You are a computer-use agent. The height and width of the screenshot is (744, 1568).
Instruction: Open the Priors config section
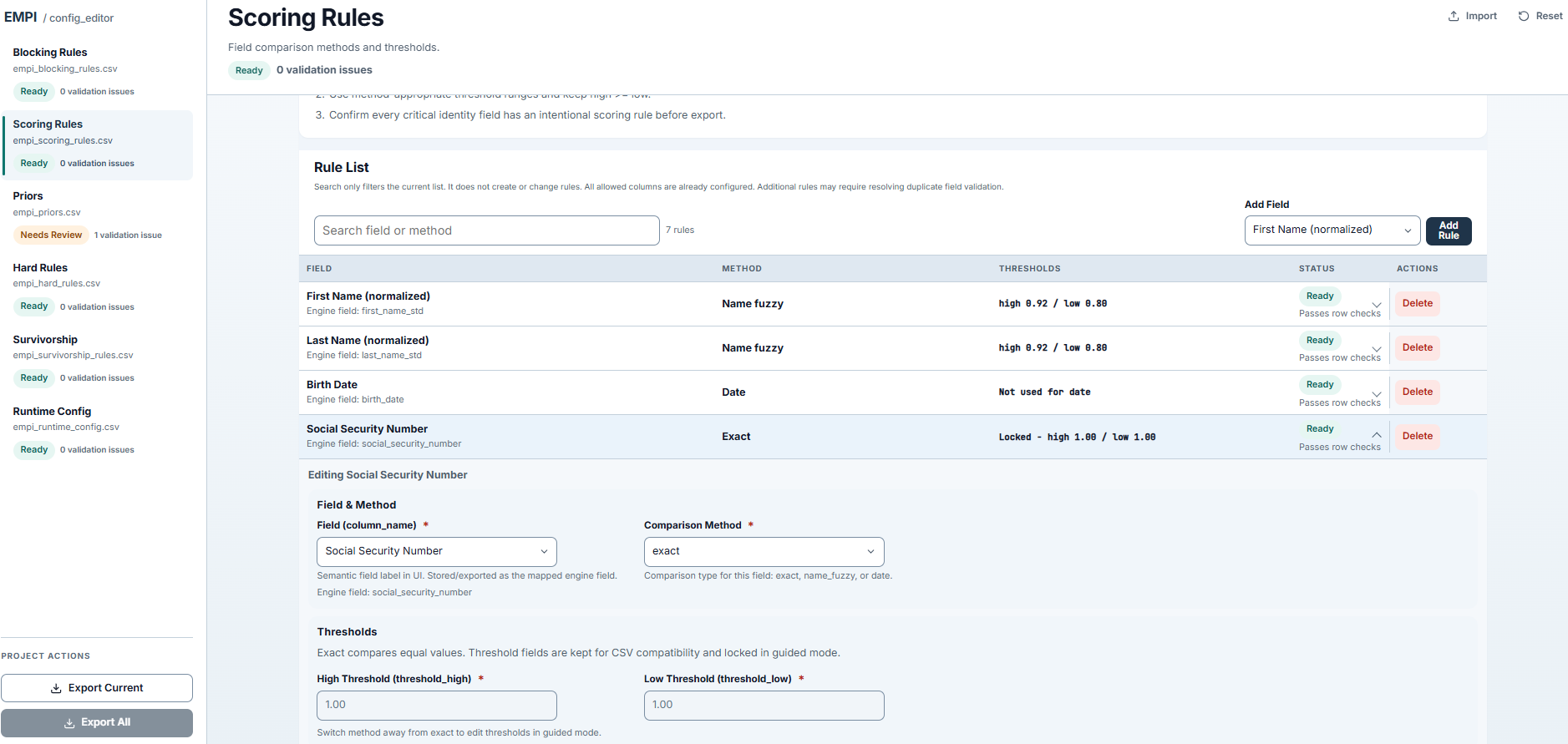tap(99, 215)
